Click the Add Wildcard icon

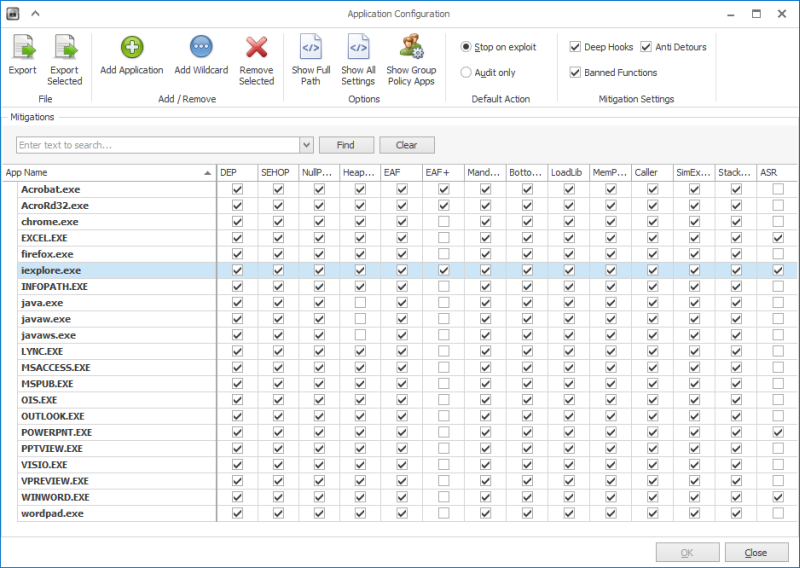point(201,48)
